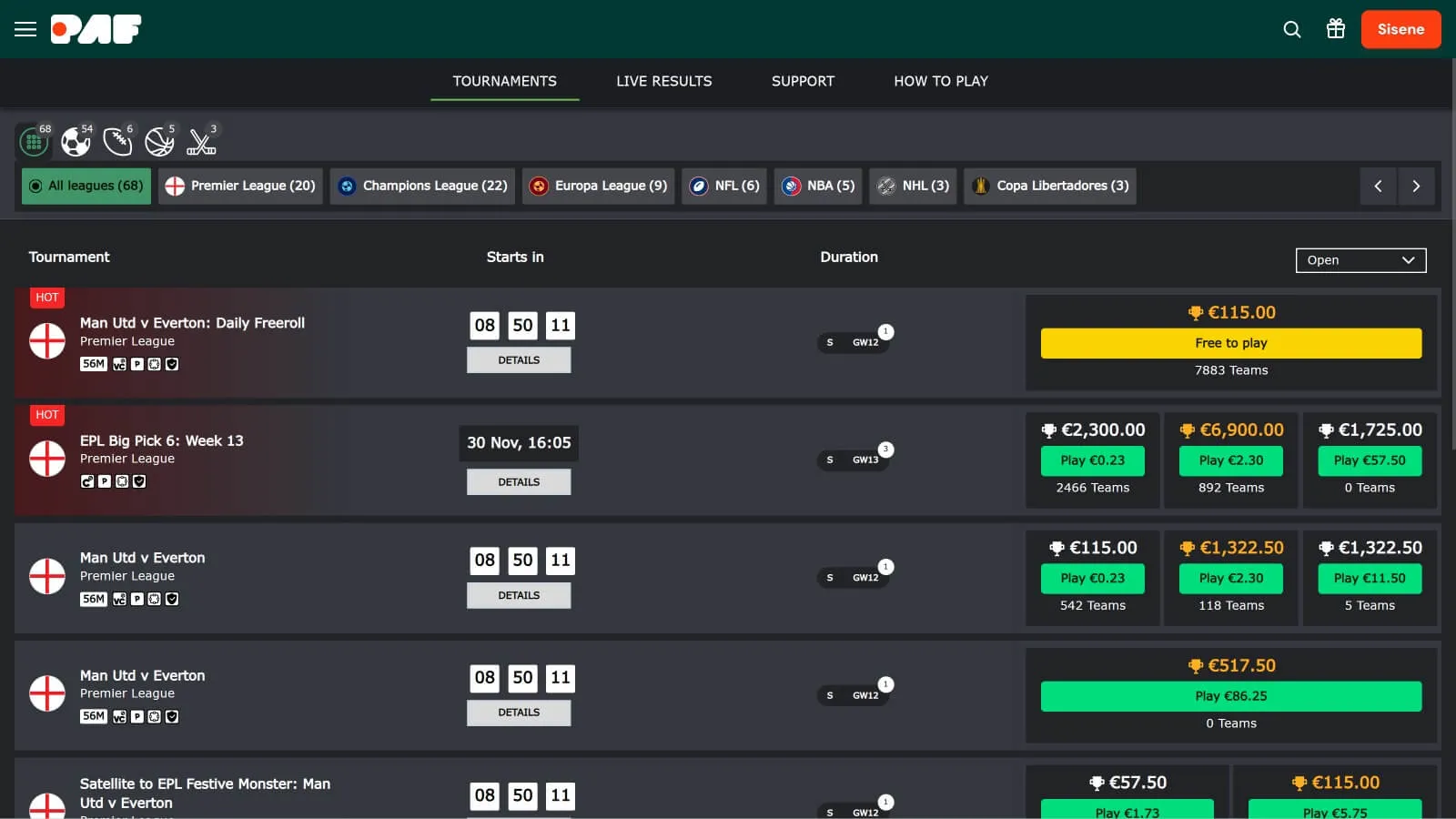The width and height of the screenshot is (1456, 819).
Task: Click the all sports grid icon
Action: (x=34, y=141)
